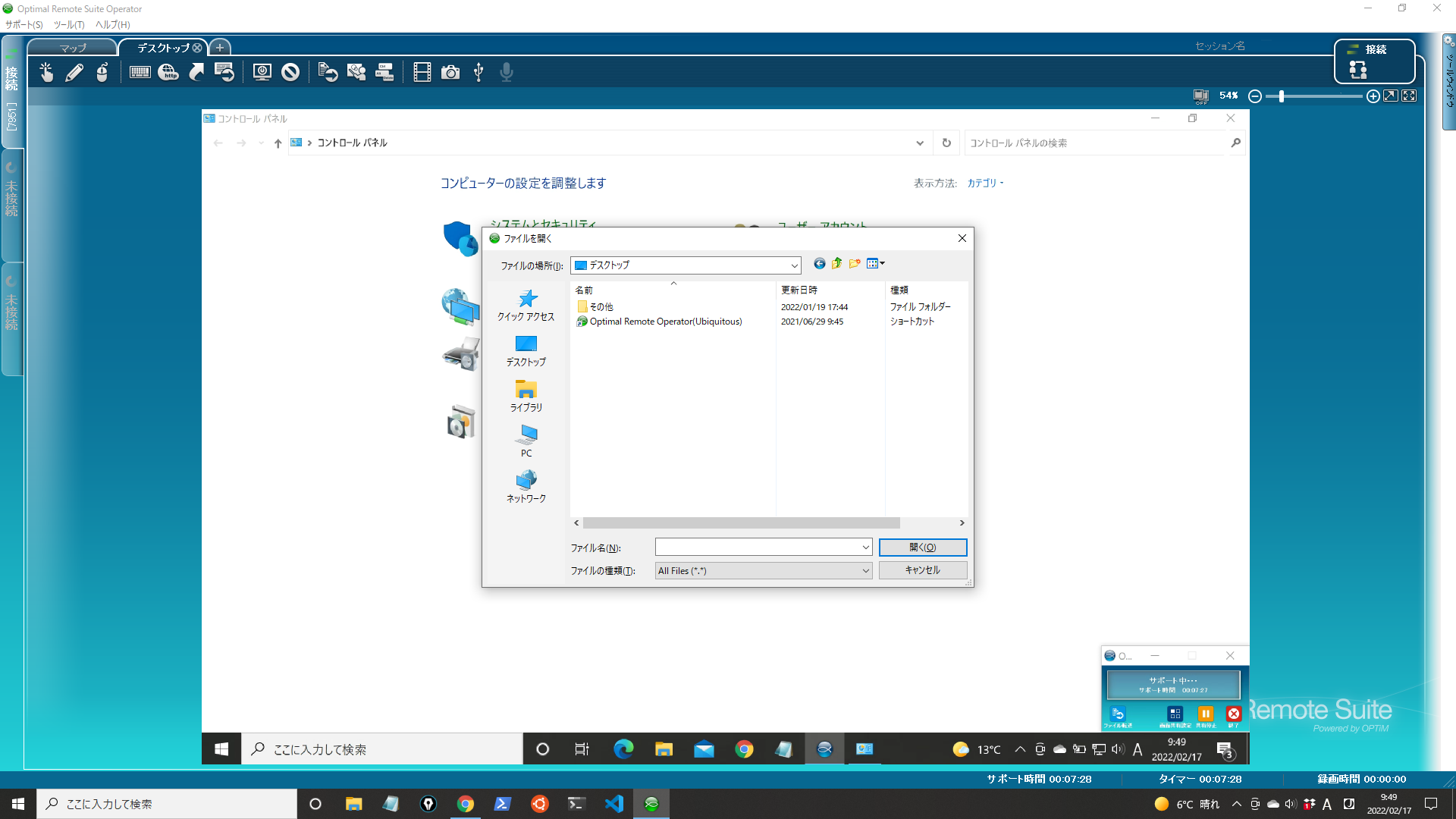Select ライブラリ in the dialog sidebar
Viewport: 1456px width, 819px height.
pyautogui.click(x=526, y=396)
